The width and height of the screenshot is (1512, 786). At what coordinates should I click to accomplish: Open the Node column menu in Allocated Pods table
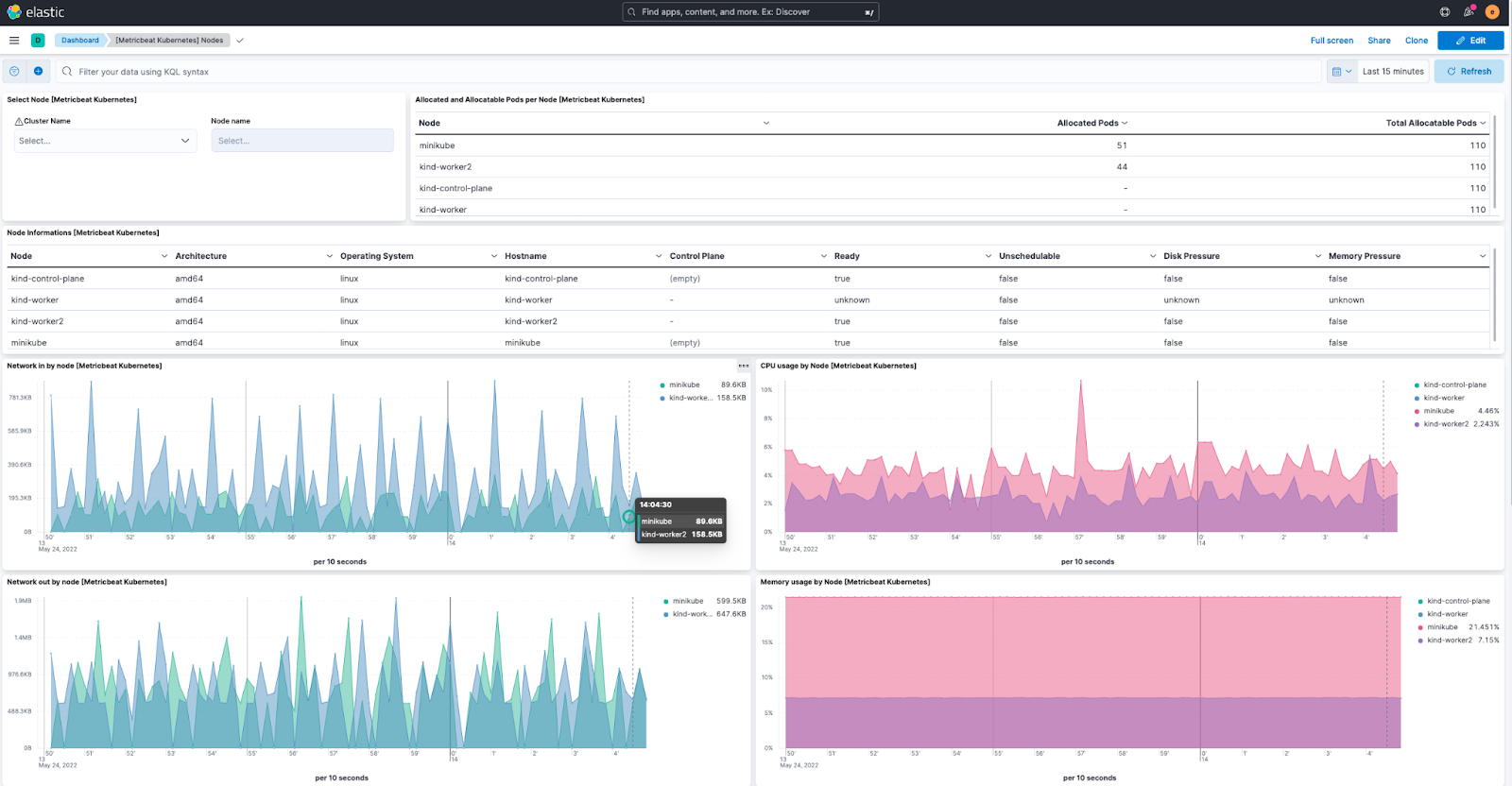tap(766, 123)
